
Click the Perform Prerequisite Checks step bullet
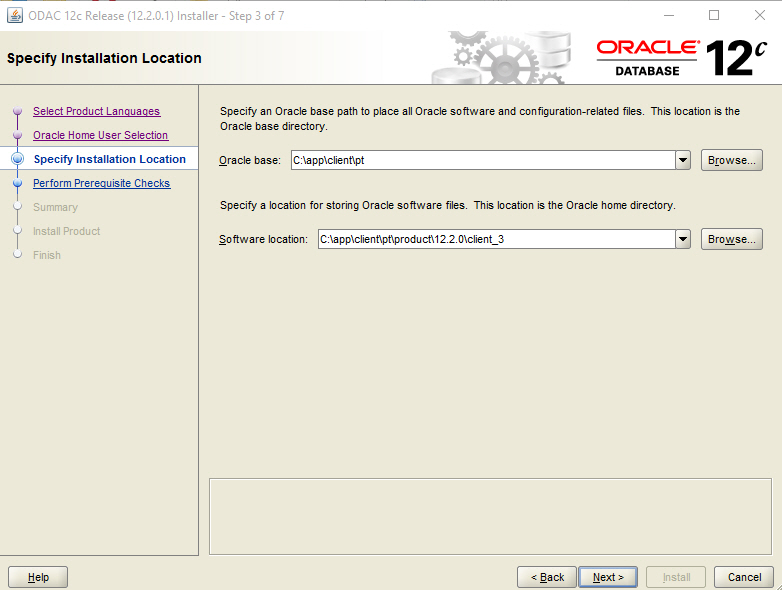coord(17,183)
